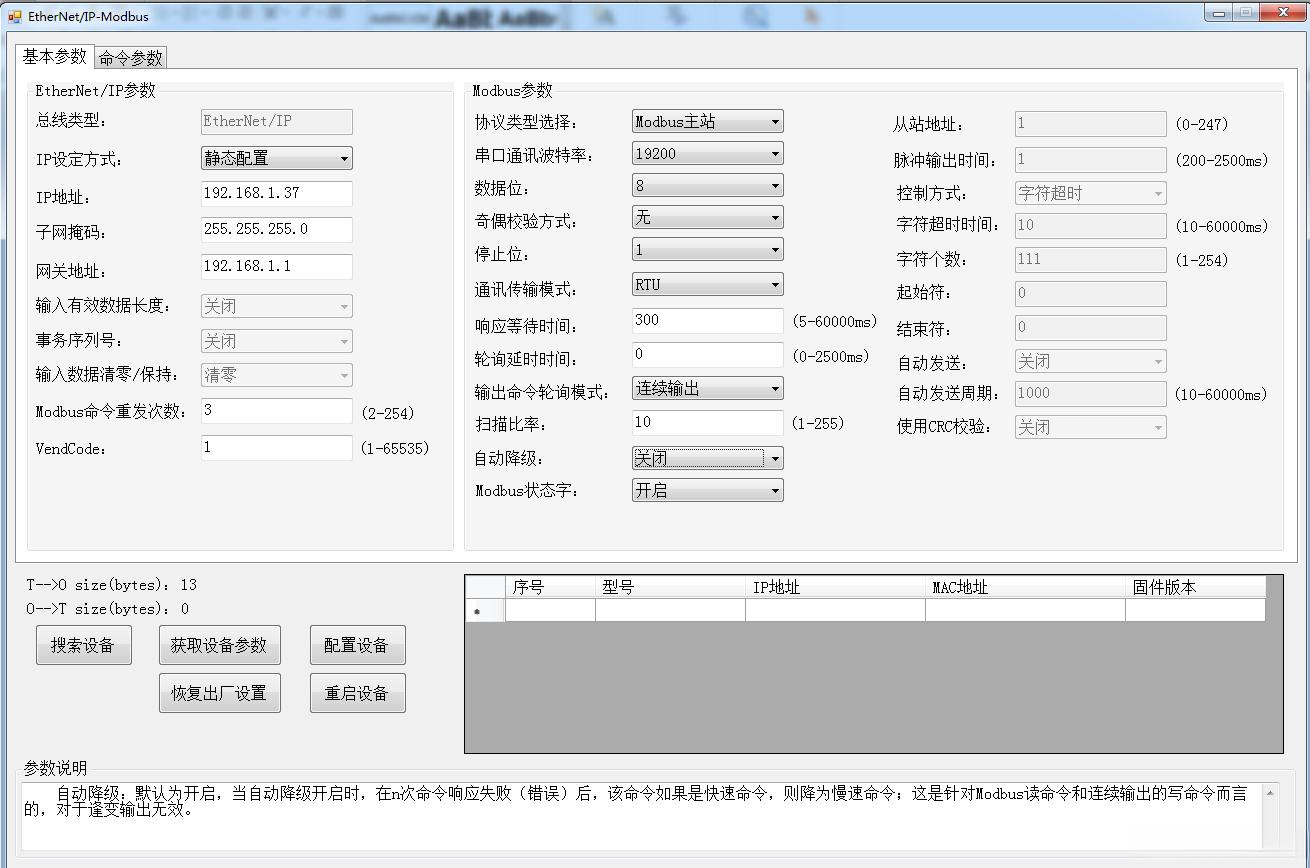This screenshot has height=868, width=1310.
Task: Open the 协议类型选择 dropdown
Action: pos(708,122)
